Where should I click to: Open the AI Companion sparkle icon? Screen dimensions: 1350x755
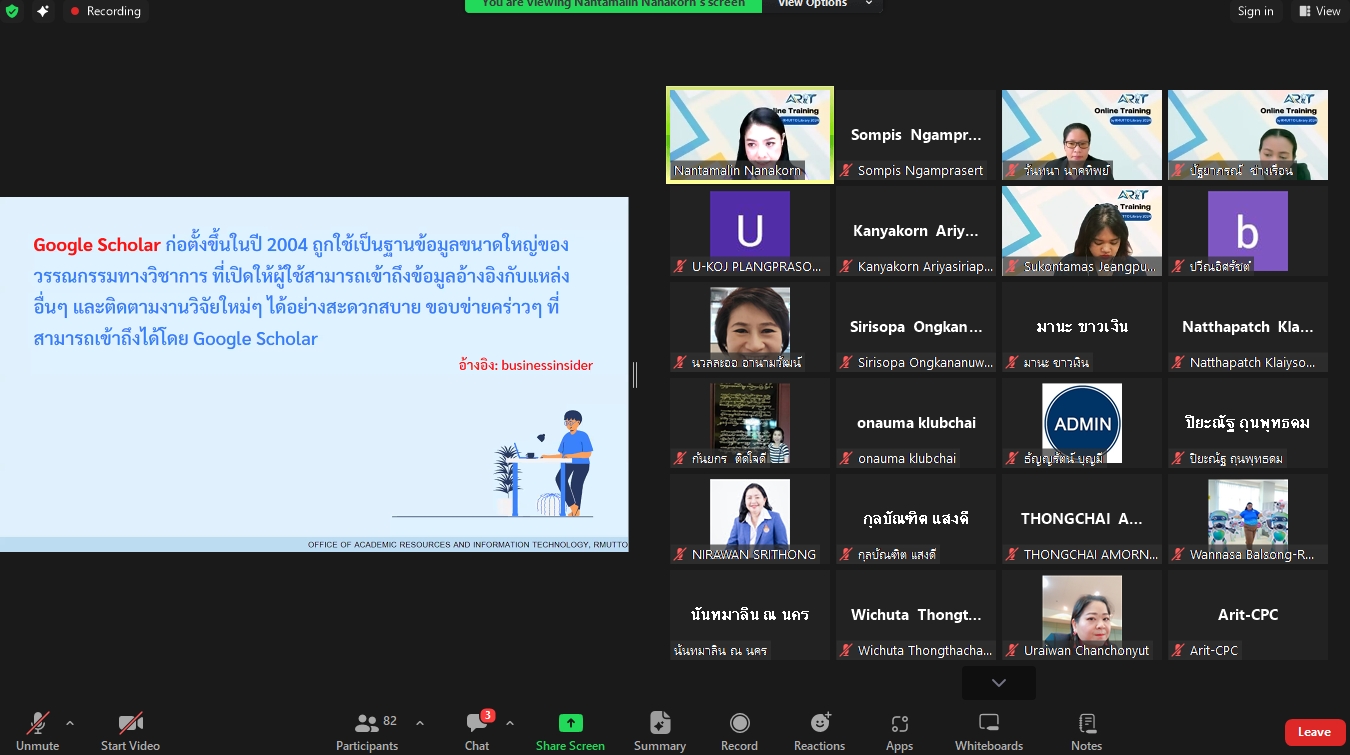click(43, 11)
